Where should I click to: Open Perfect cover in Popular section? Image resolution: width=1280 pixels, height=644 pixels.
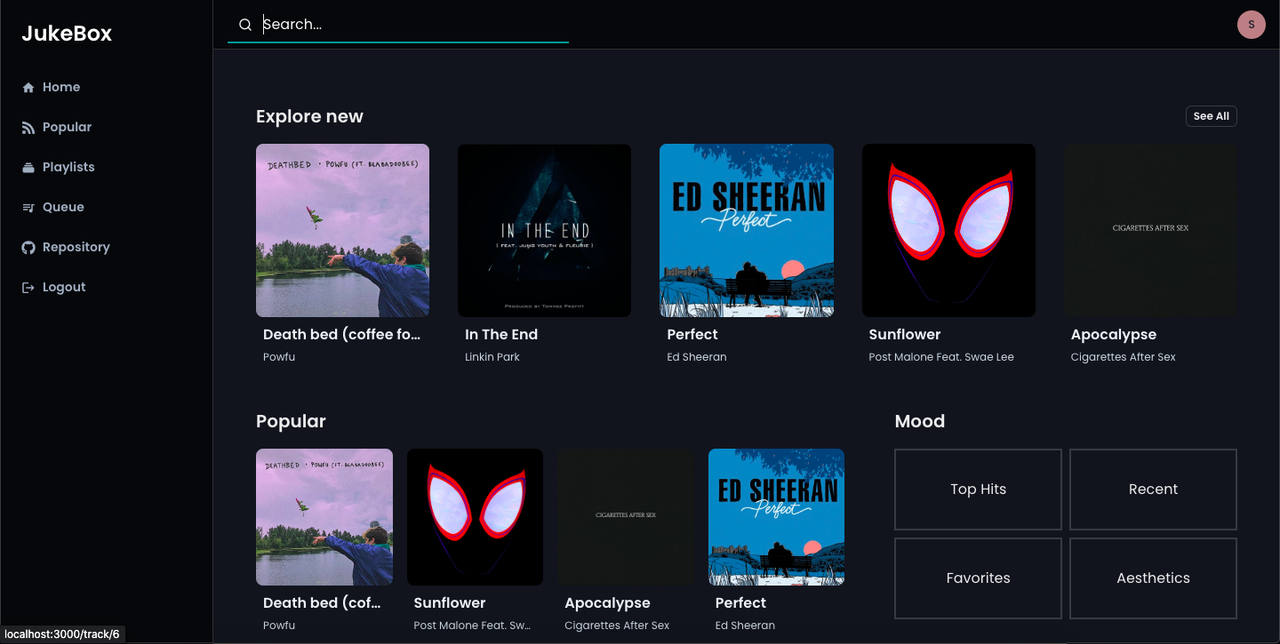(776, 517)
